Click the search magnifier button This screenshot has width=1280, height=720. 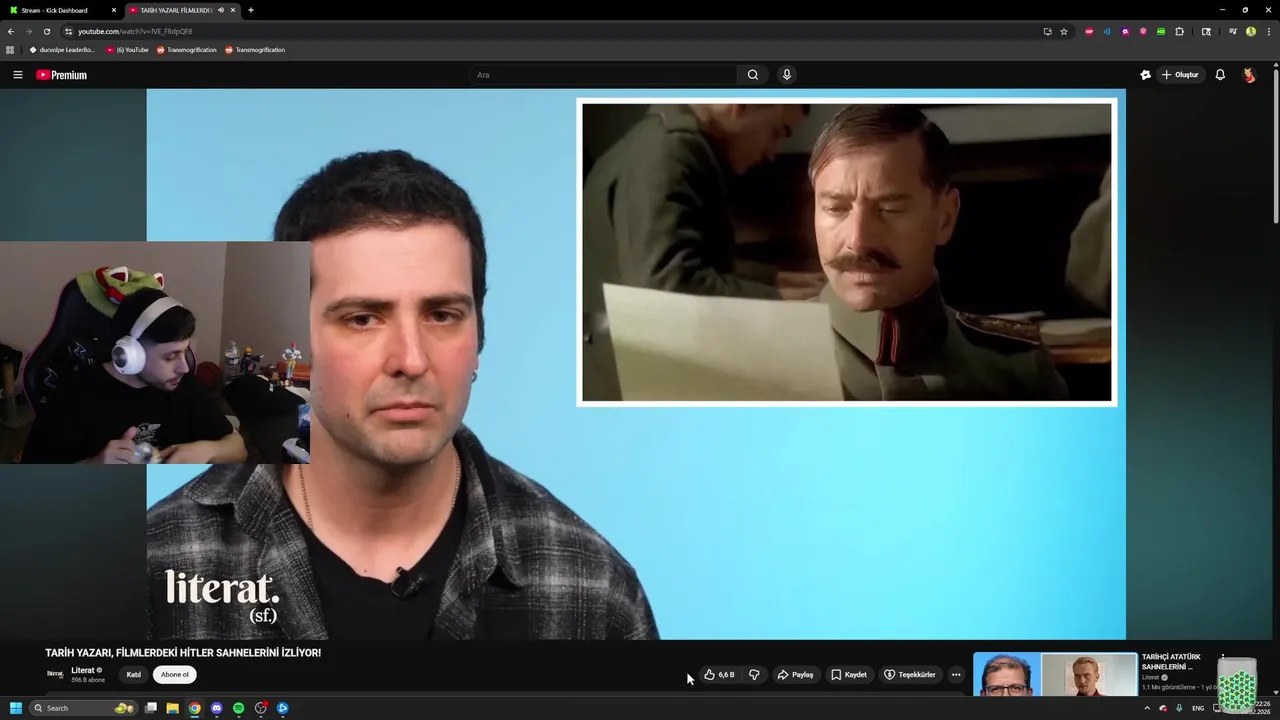(753, 75)
